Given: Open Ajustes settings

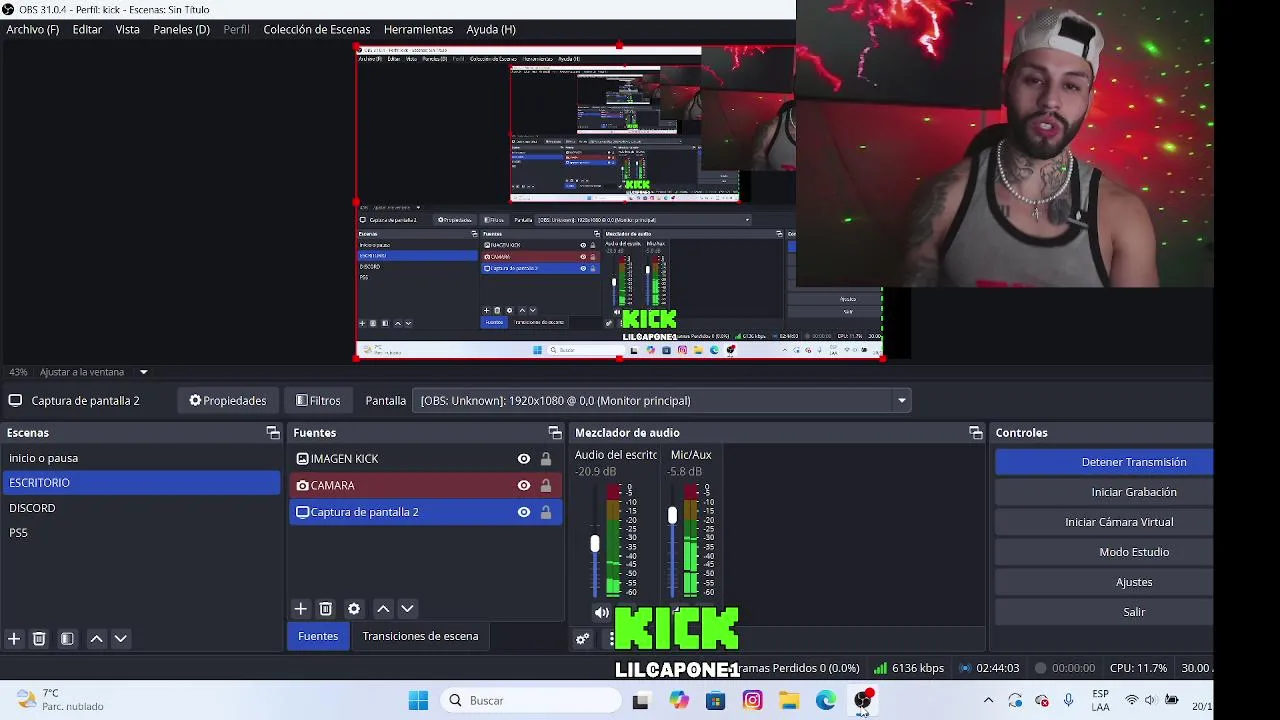Looking at the screenshot, I should pos(1104,582).
